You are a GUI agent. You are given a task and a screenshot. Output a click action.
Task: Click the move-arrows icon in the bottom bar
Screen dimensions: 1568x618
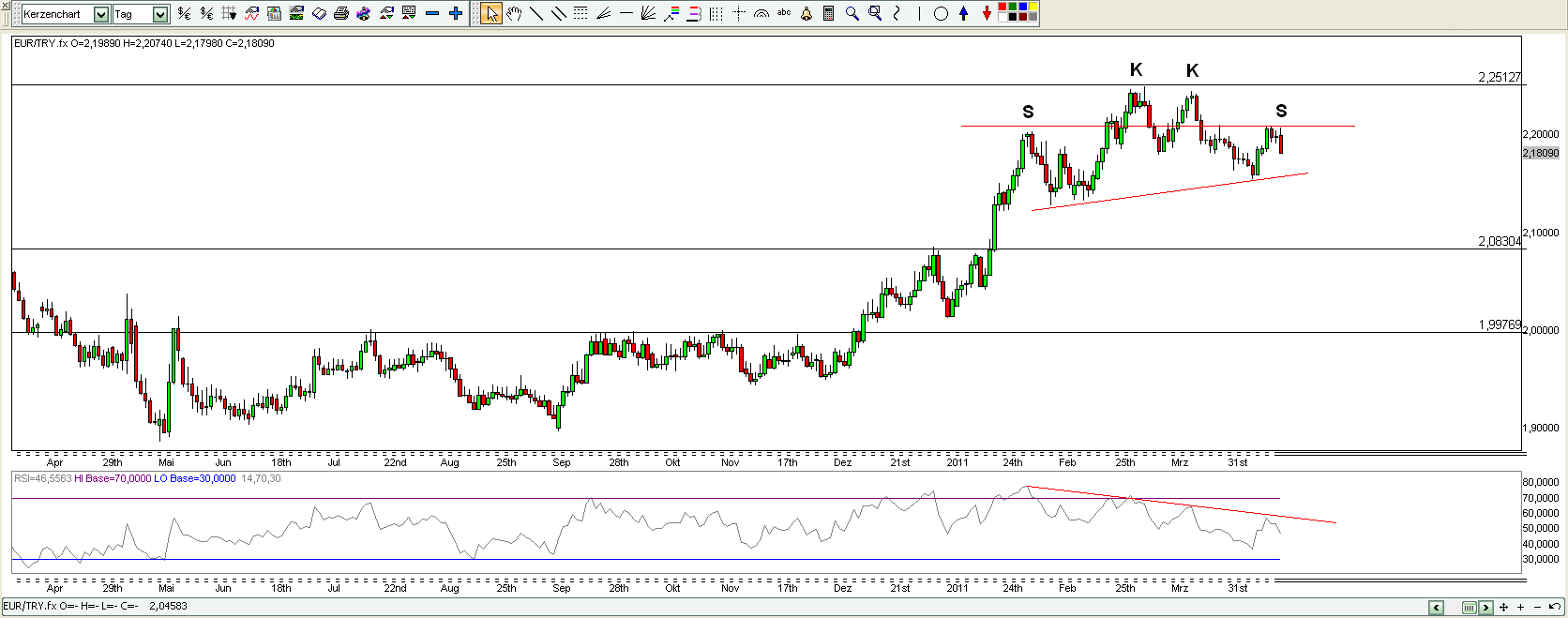1503,608
